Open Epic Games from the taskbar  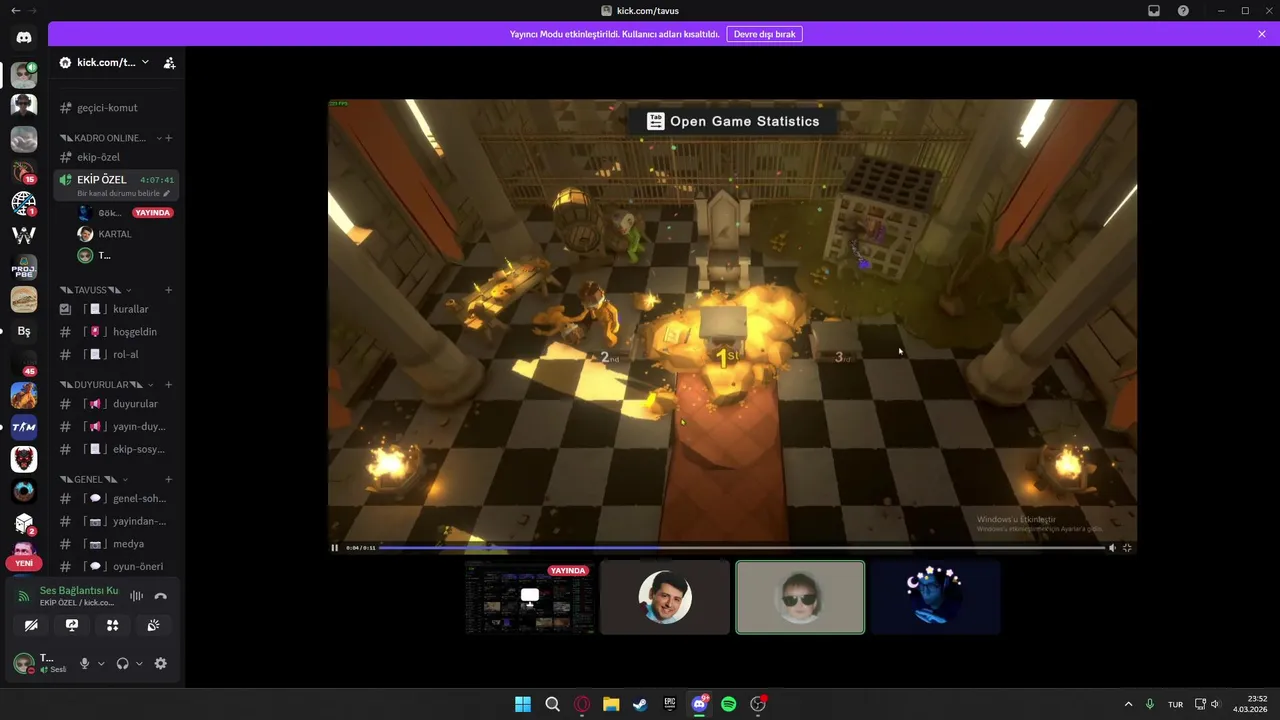[x=670, y=704]
